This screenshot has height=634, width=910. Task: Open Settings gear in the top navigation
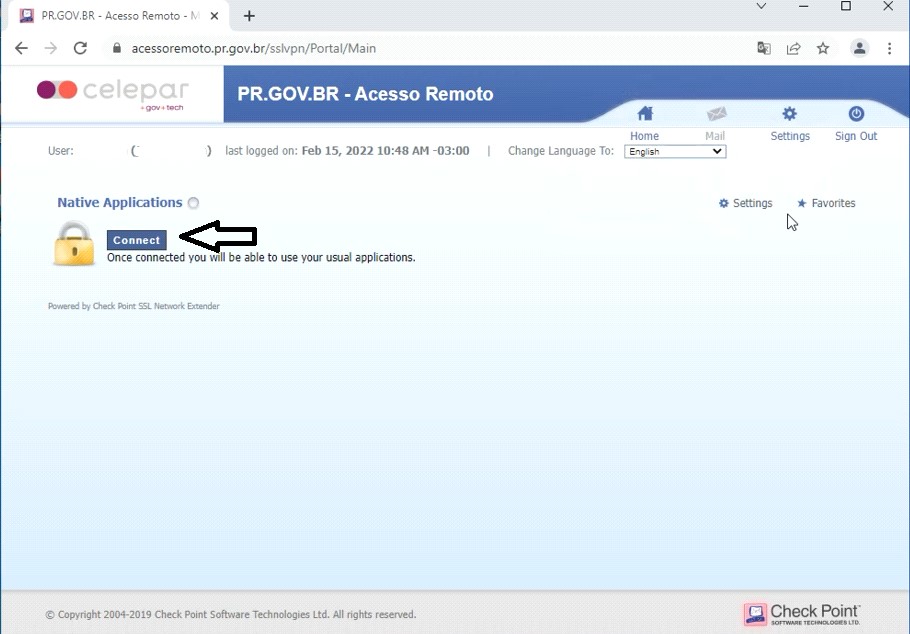tap(789, 114)
